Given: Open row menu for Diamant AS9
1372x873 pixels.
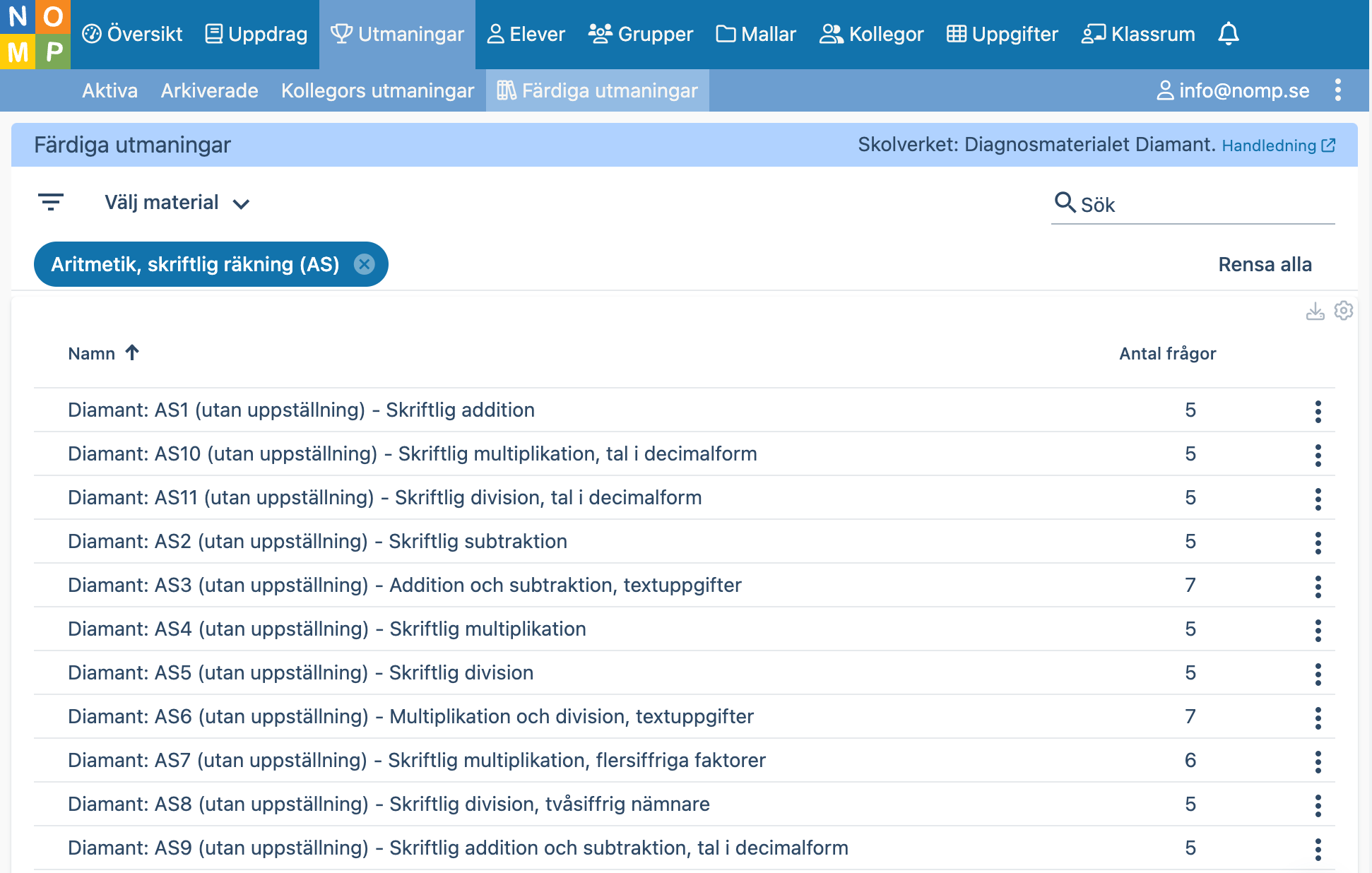Looking at the screenshot, I should pos(1318,848).
